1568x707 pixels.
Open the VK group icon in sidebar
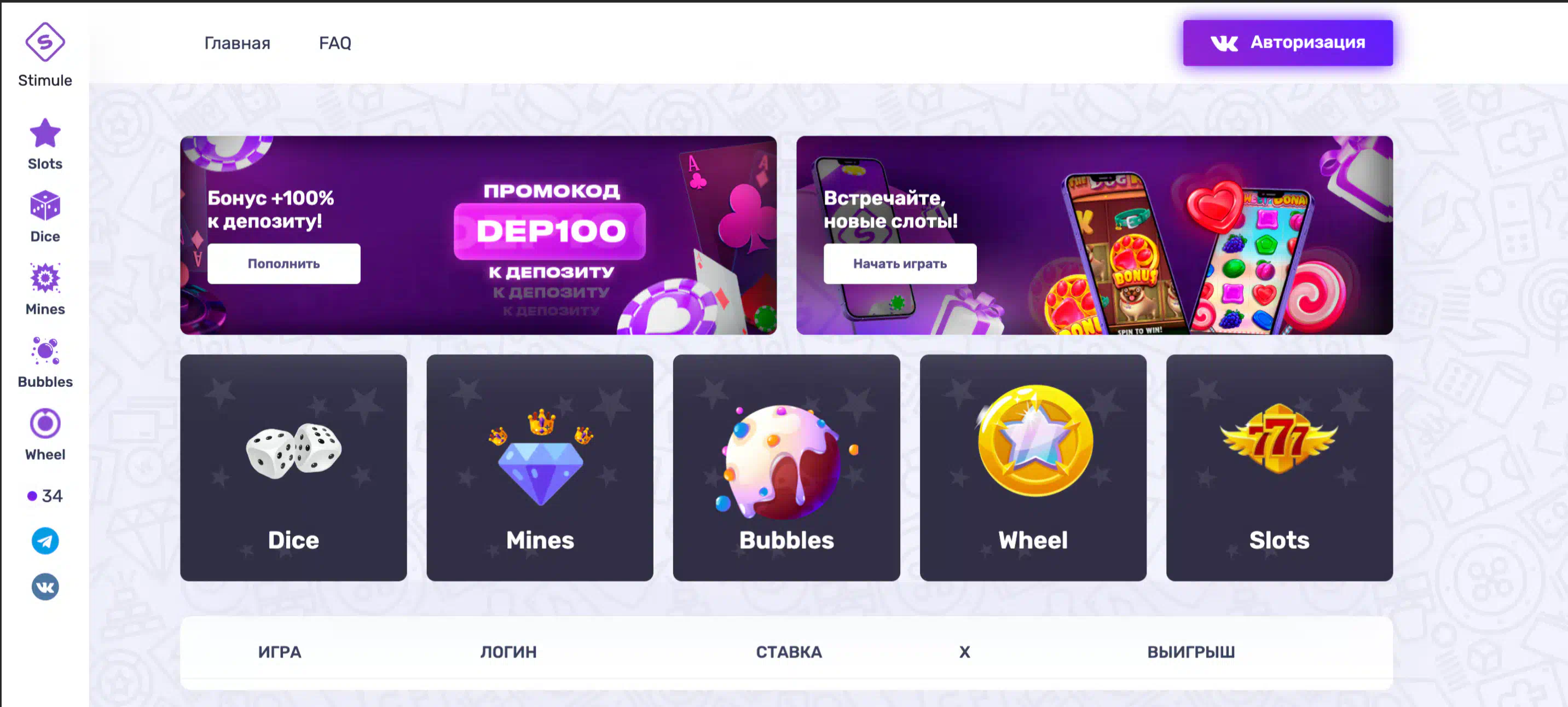pyautogui.click(x=45, y=587)
